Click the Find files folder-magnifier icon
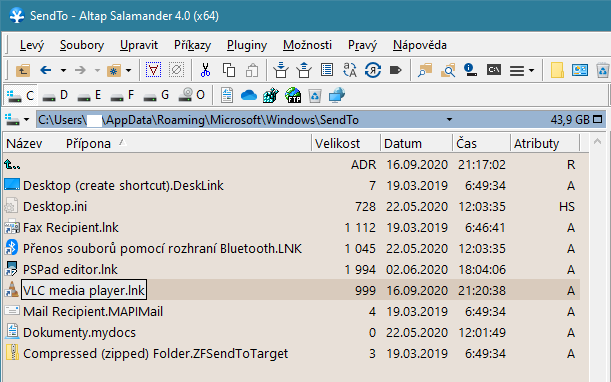This screenshot has width=611, height=382. (425, 70)
